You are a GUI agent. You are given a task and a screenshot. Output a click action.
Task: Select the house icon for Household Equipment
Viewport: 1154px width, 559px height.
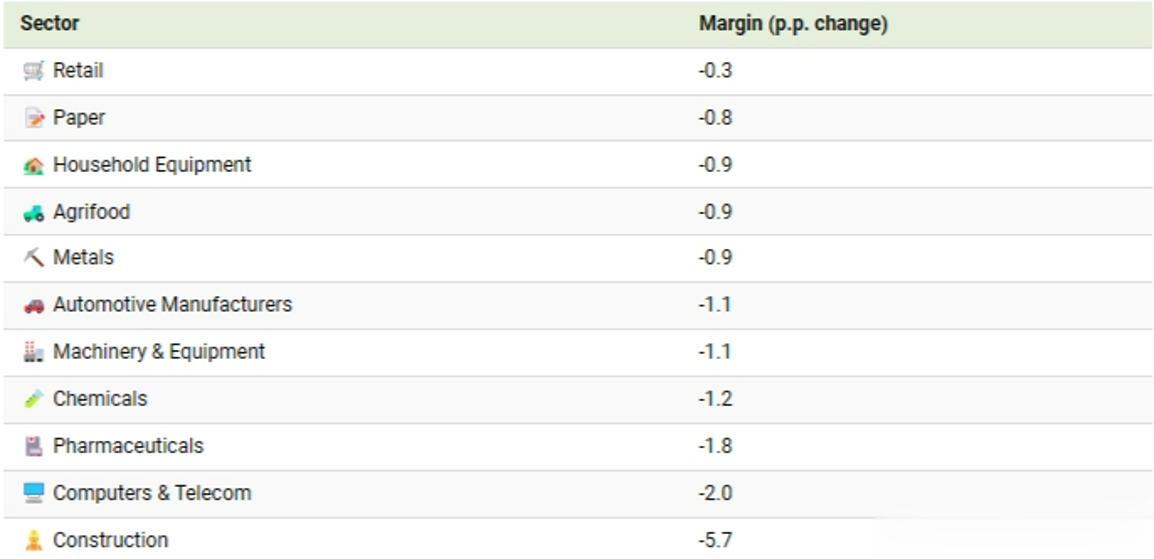tap(34, 165)
